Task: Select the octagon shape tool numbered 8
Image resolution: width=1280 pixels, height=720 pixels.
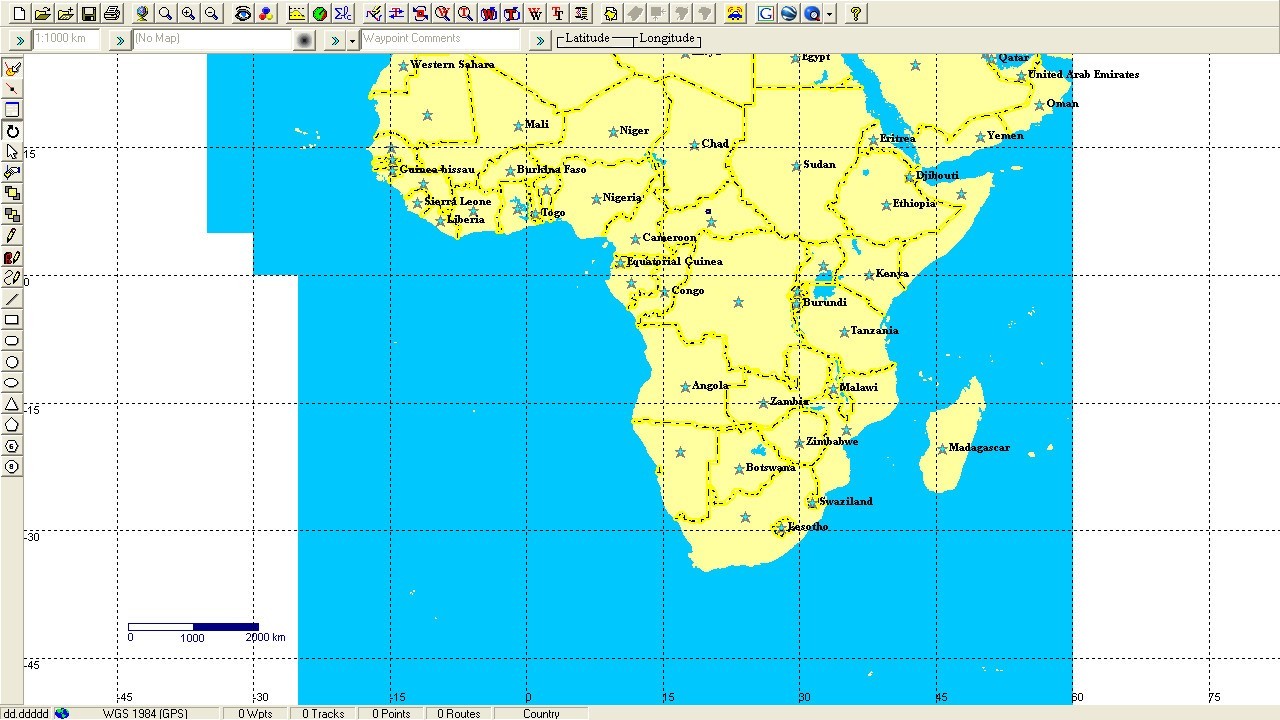Action: tap(12, 467)
